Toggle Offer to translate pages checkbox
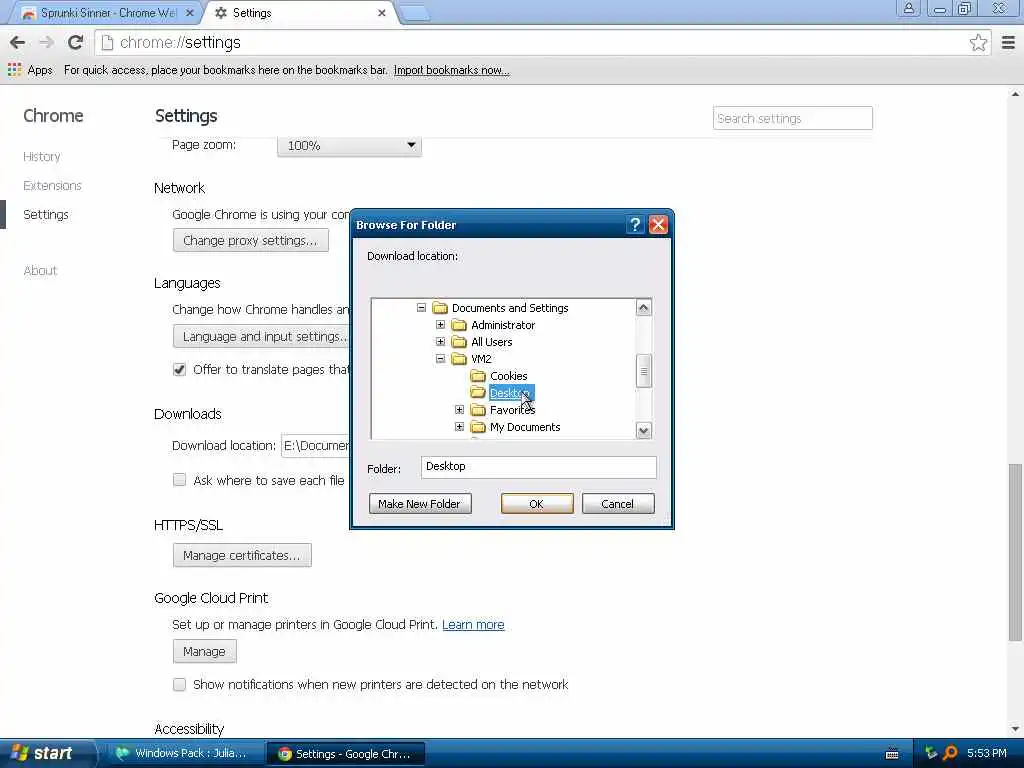Screen dimensions: 1024x768 pyautogui.click(x=180, y=370)
